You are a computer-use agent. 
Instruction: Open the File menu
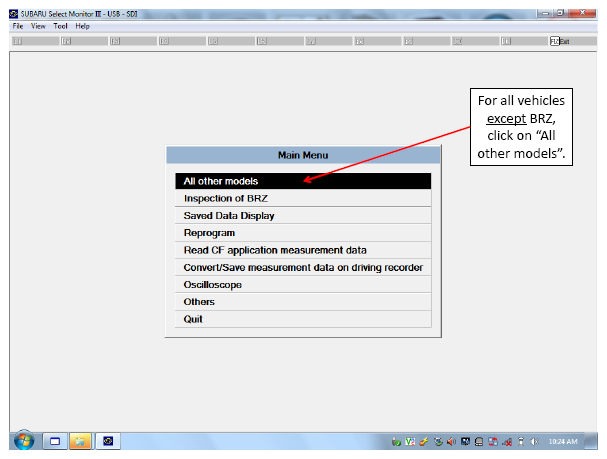[x=18, y=26]
